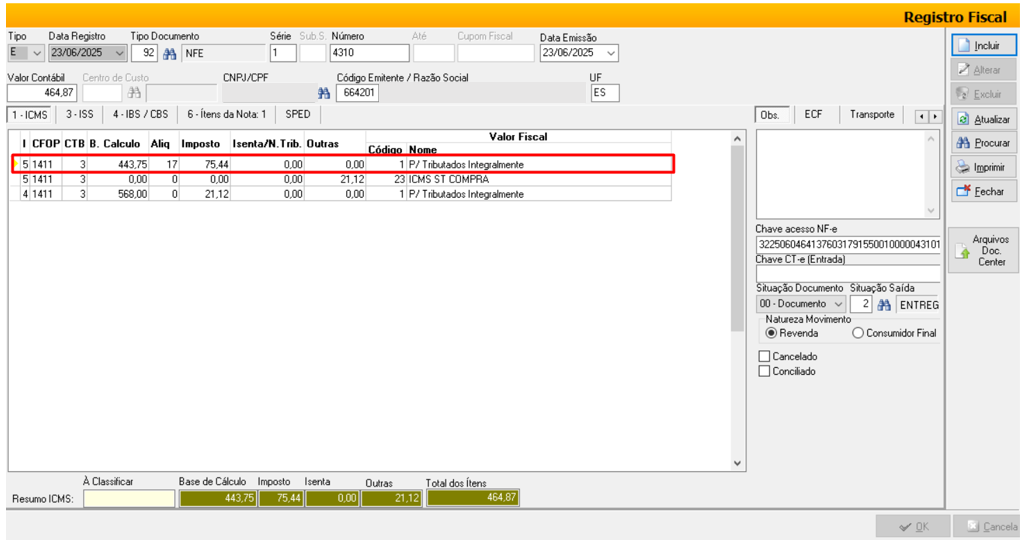Select Consumidor Final radio option
The height and width of the screenshot is (543, 1023).
tap(858, 333)
